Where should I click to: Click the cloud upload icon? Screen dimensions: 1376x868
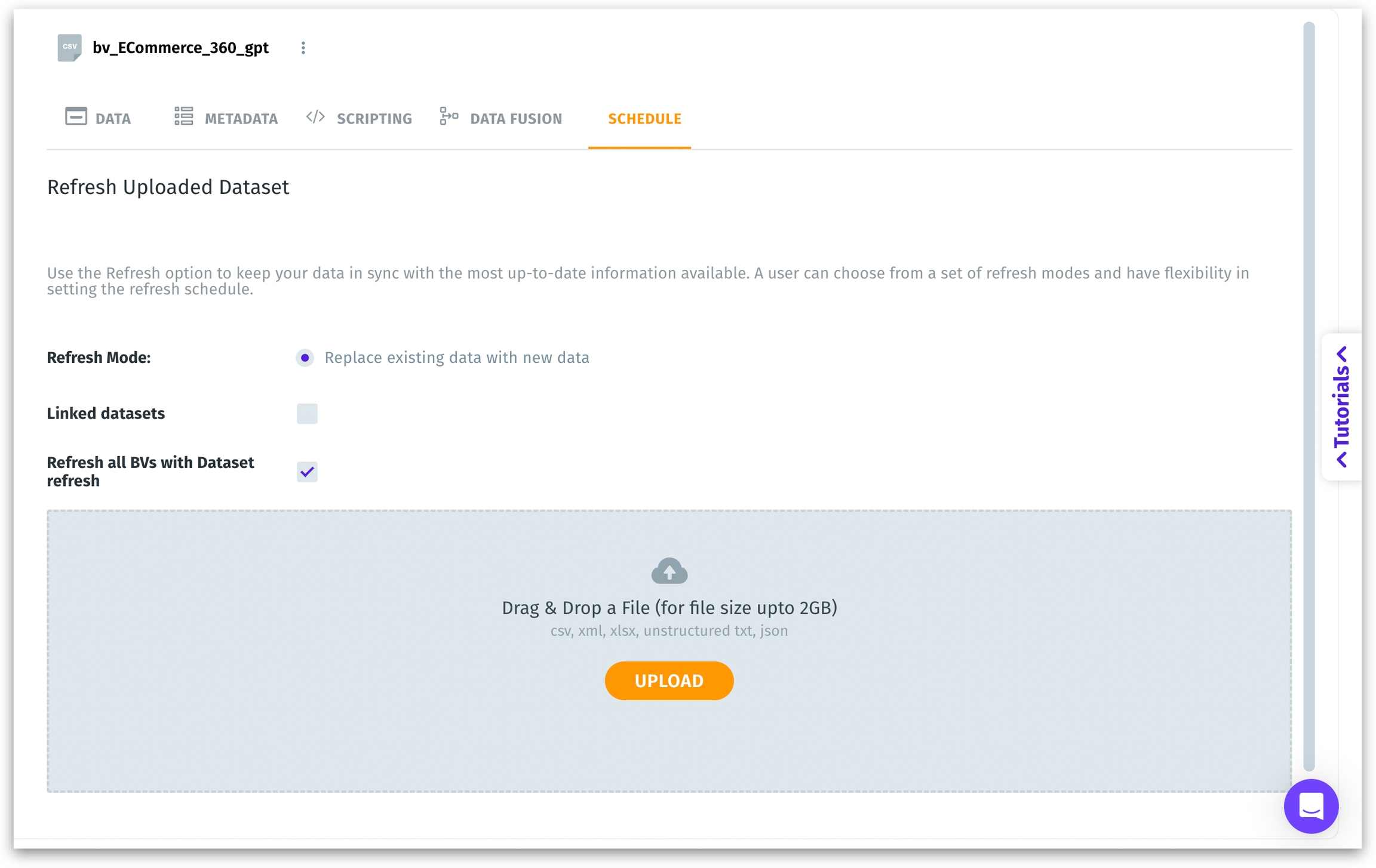click(669, 571)
